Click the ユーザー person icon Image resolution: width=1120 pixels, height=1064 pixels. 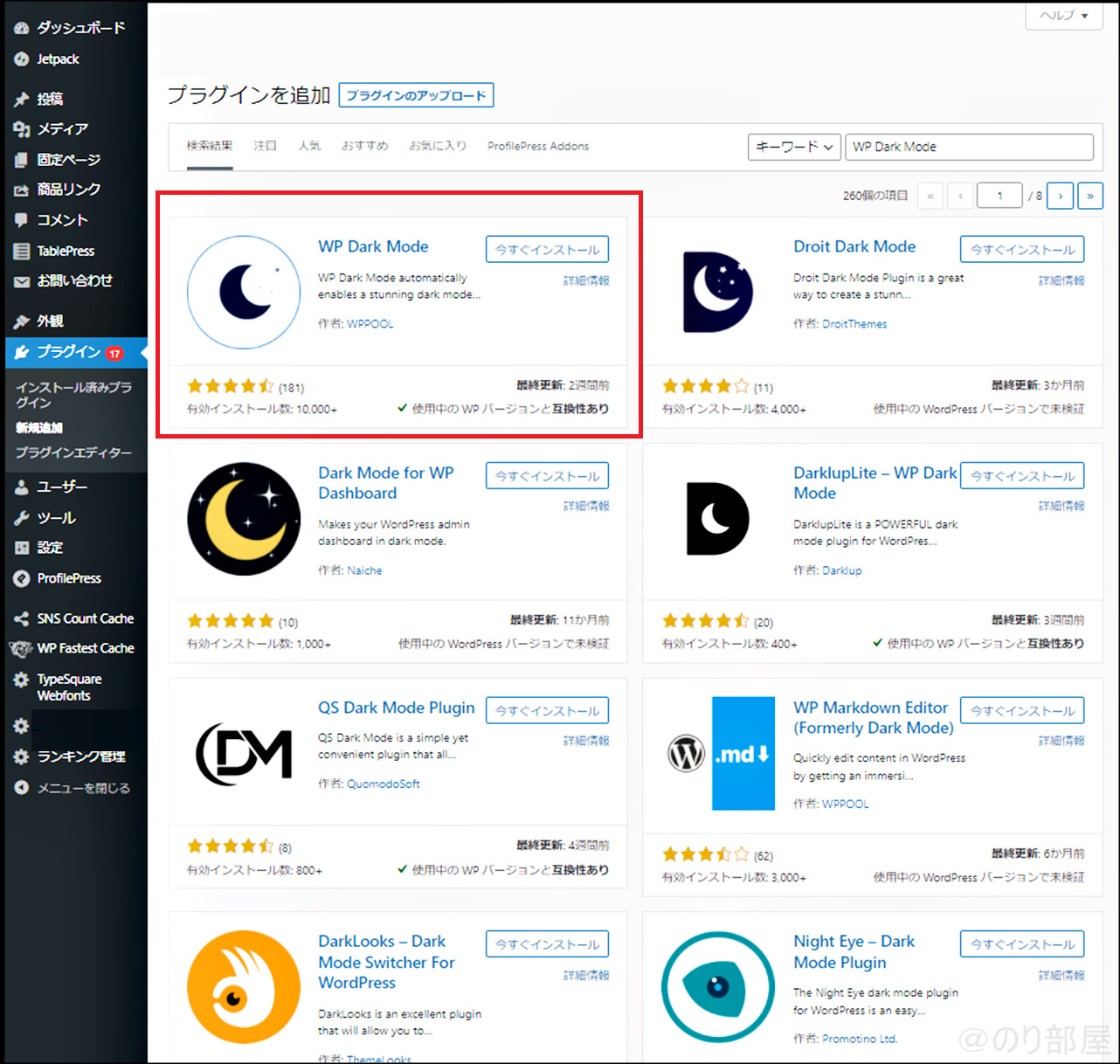point(22,487)
